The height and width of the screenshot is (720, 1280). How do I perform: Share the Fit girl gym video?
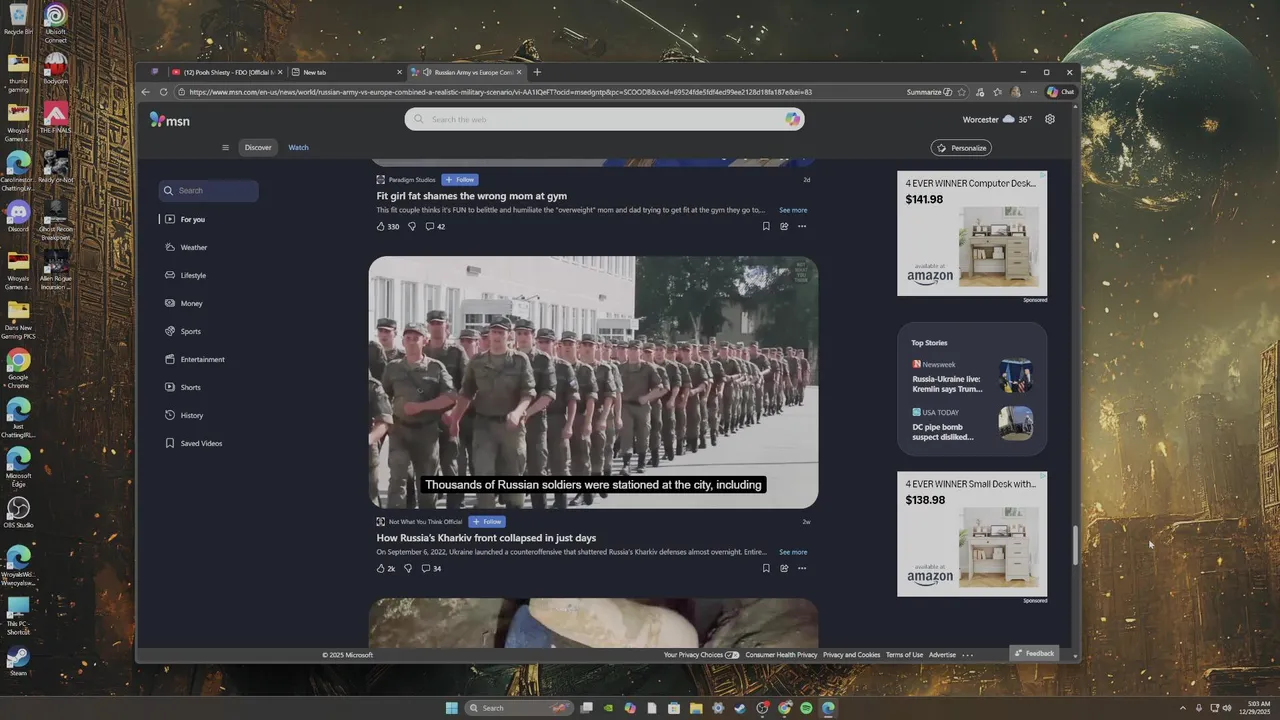click(784, 226)
